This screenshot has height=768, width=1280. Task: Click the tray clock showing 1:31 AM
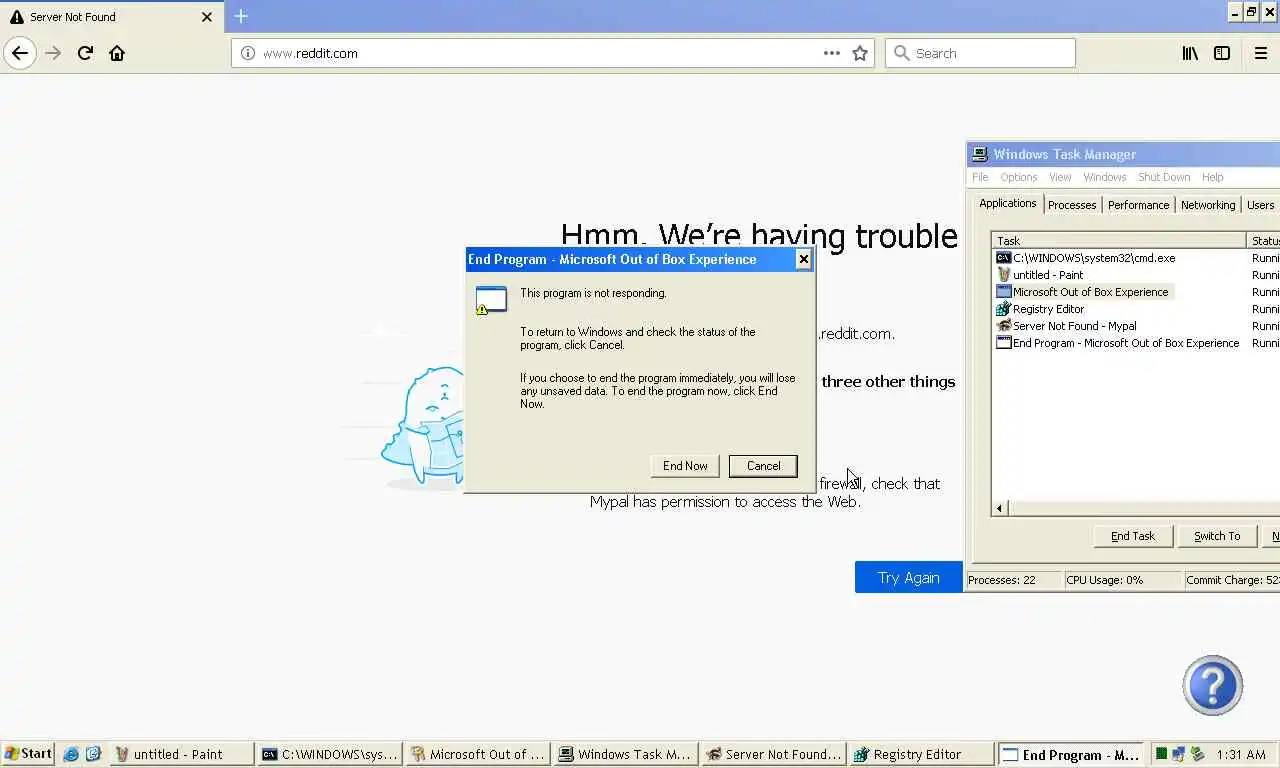[1241, 754]
